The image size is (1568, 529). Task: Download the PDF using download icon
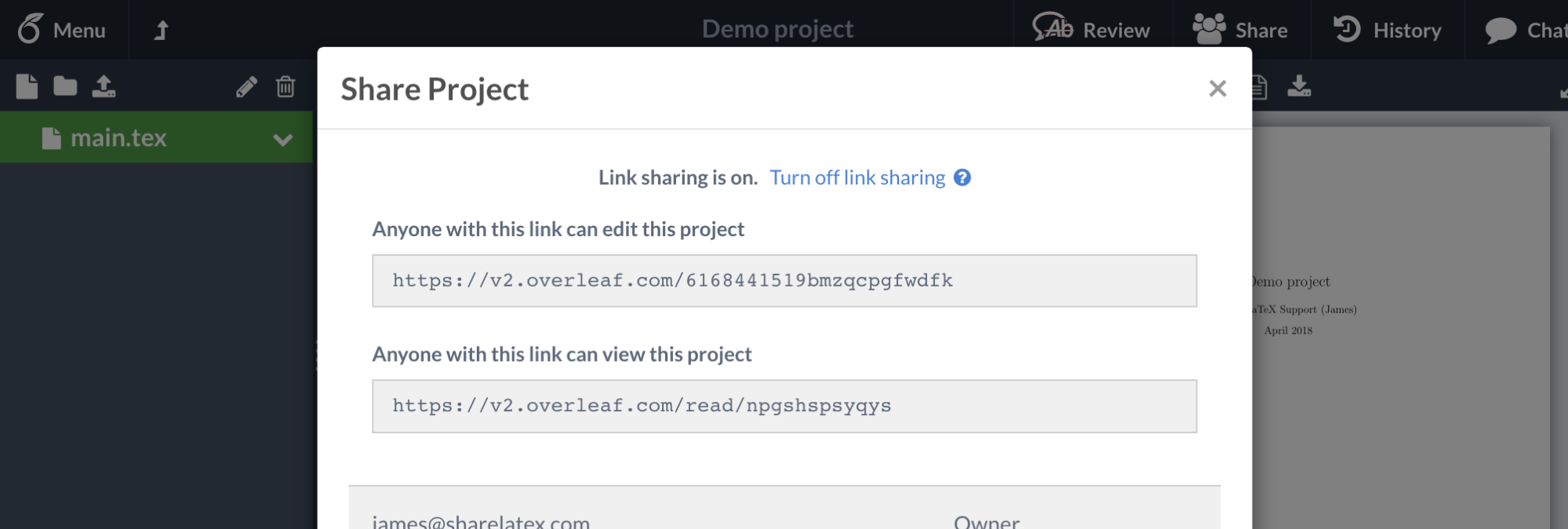click(x=1299, y=86)
